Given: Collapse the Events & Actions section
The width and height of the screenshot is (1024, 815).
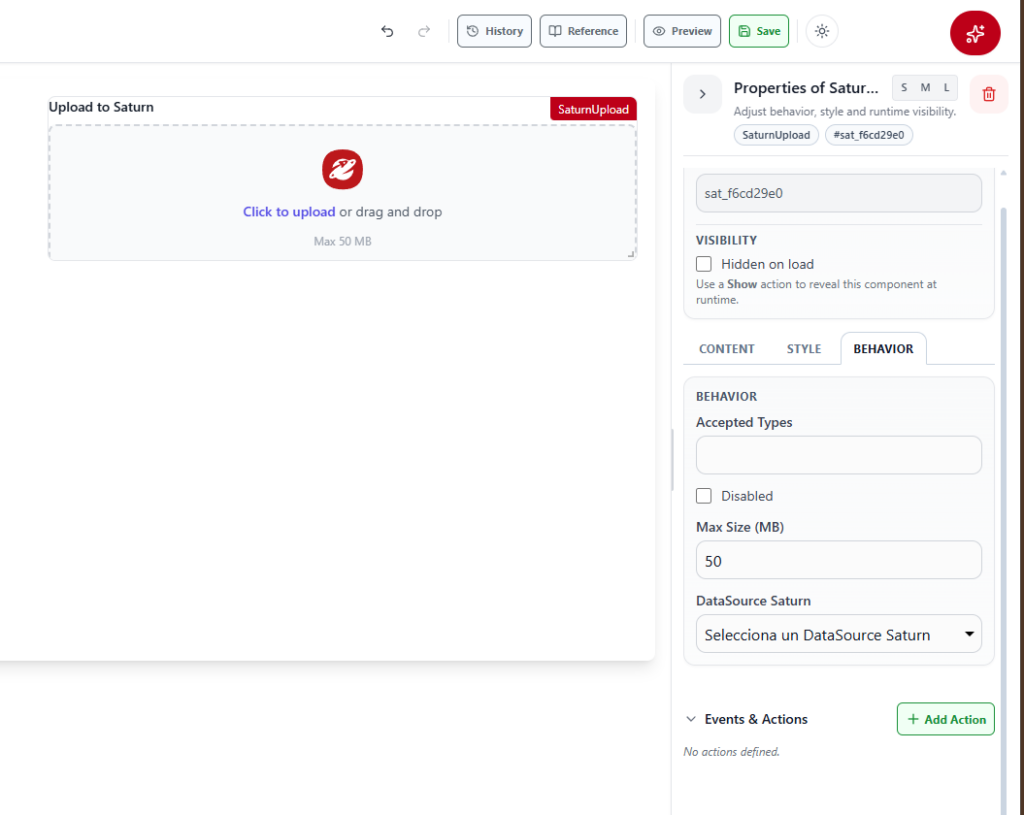Looking at the screenshot, I should click(x=691, y=719).
